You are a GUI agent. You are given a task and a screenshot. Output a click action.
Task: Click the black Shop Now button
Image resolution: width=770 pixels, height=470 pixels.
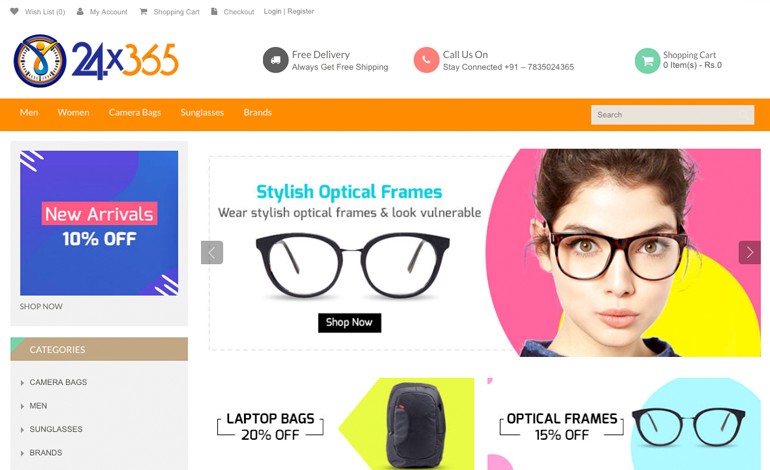(x=349, y=323)
